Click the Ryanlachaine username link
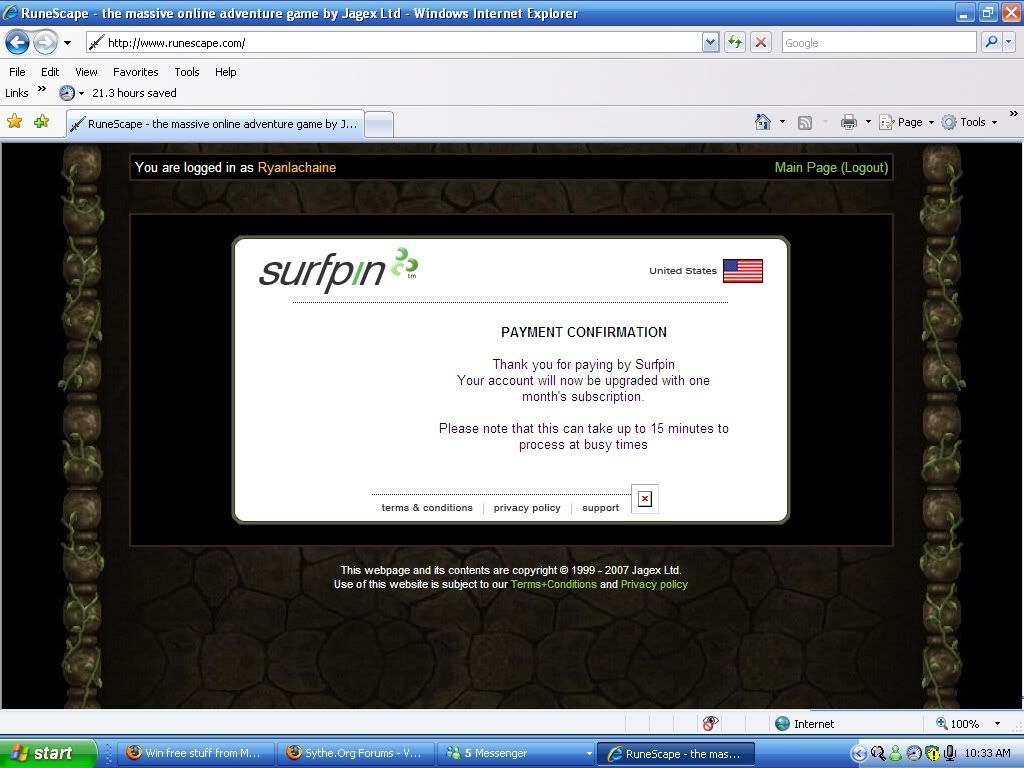 point(296,167)
